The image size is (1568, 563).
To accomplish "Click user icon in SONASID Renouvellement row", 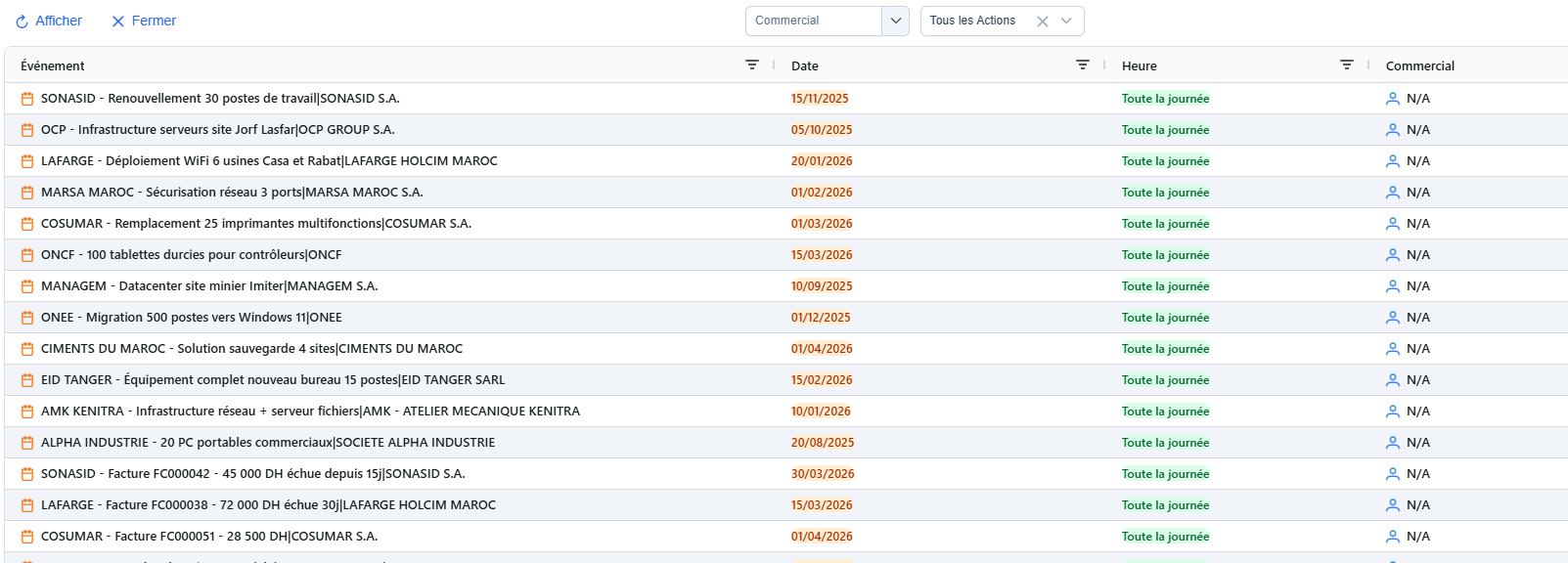I will [1393, 99].
